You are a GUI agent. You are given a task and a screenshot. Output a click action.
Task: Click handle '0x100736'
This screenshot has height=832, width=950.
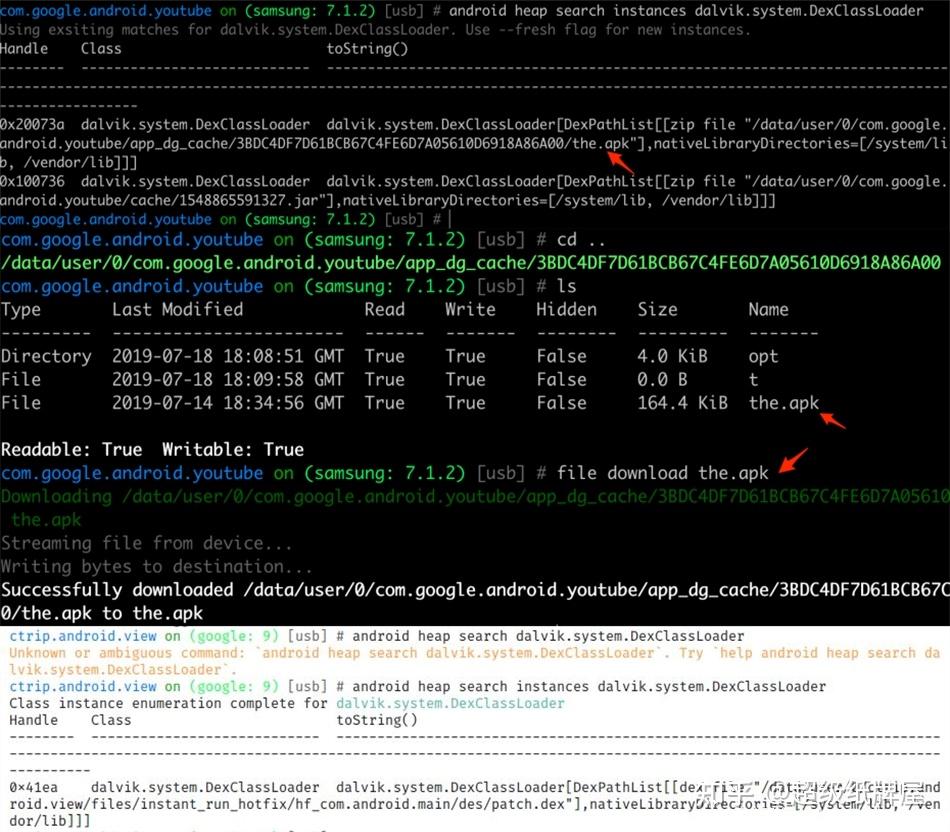[32, 181]
